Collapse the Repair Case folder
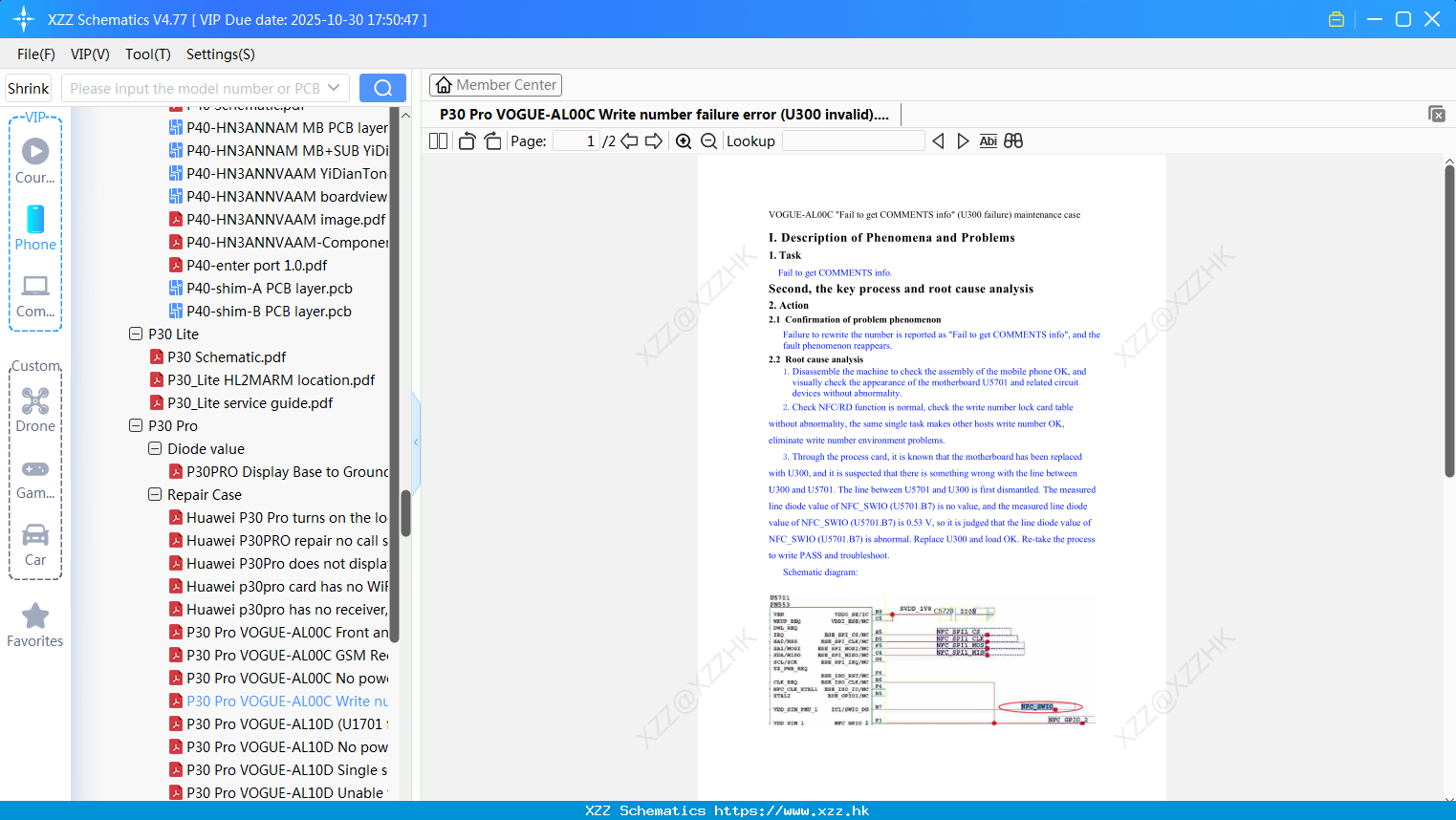Viewport: 1456px width, 820px height. pos(155,494)
